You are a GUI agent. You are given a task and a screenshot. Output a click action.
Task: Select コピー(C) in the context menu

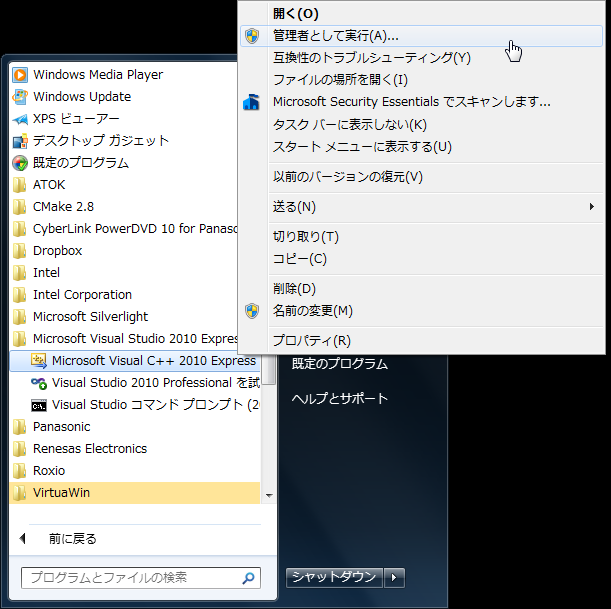point(422,259)
